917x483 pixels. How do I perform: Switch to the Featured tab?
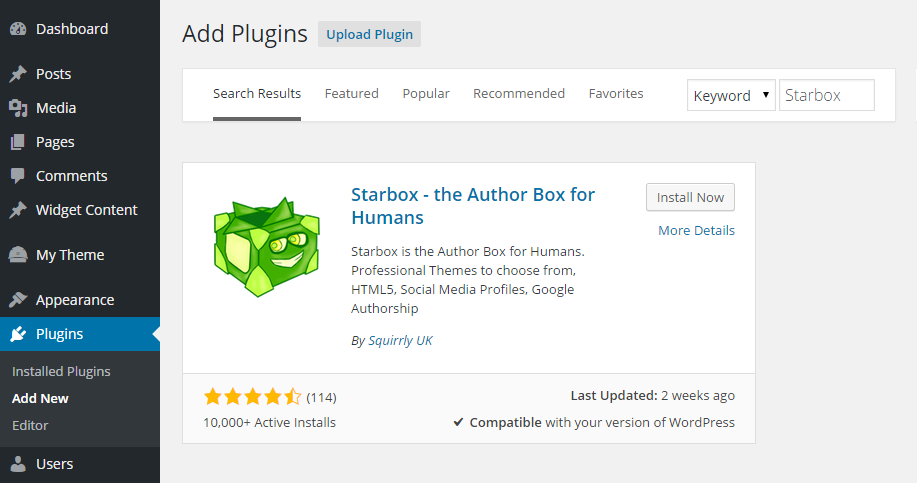pyautogui.click(x=351, y=94)
